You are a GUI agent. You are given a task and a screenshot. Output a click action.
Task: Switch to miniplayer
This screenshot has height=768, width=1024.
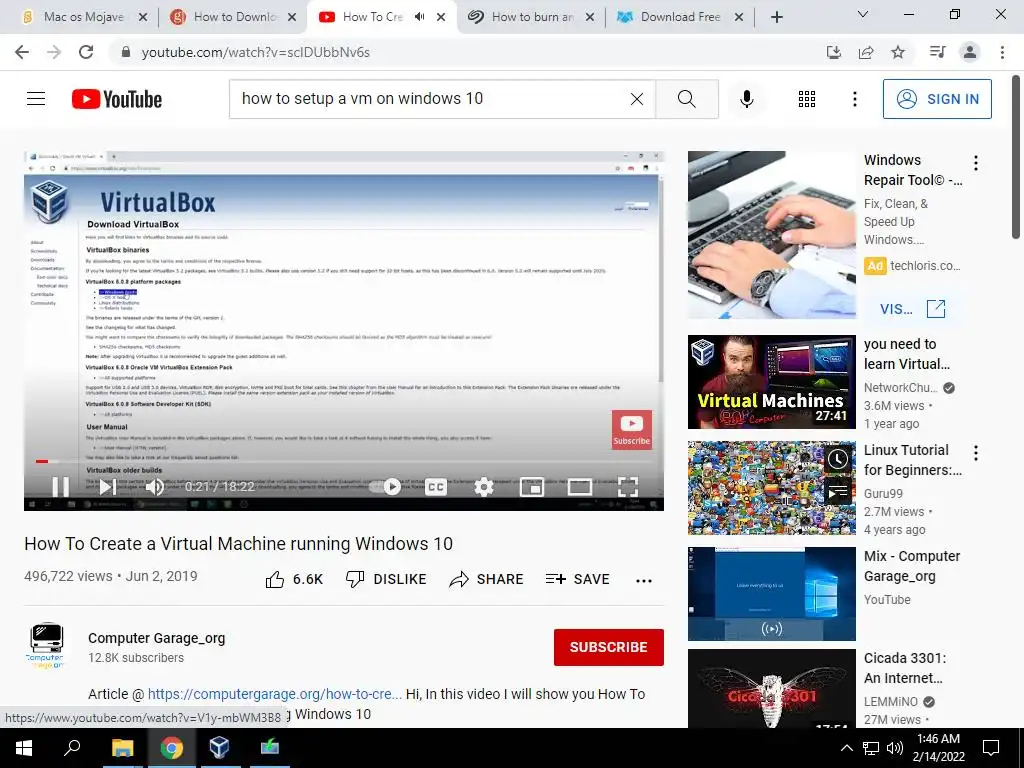532,487
